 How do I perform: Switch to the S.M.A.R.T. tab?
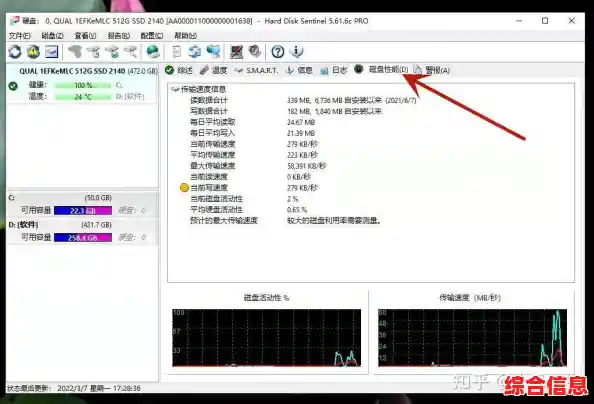(256, 70)
